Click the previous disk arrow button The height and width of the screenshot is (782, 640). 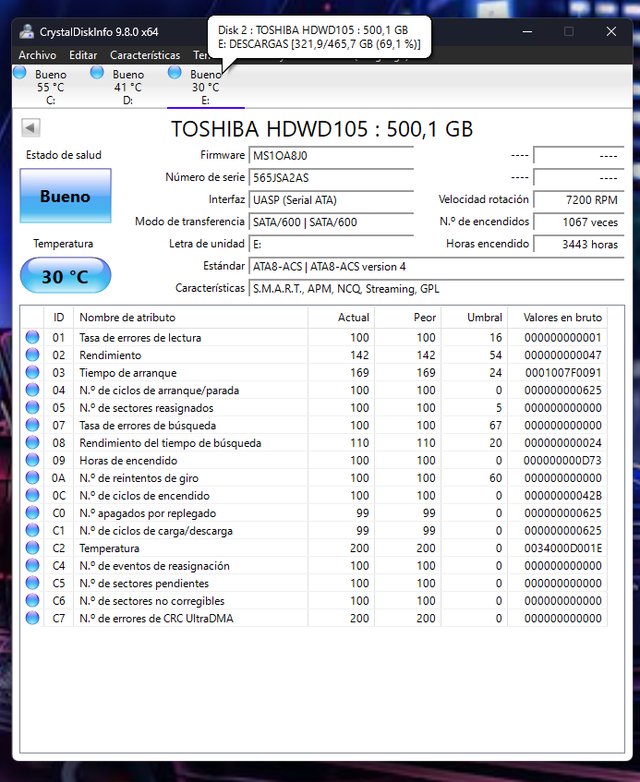coord(30,128)
